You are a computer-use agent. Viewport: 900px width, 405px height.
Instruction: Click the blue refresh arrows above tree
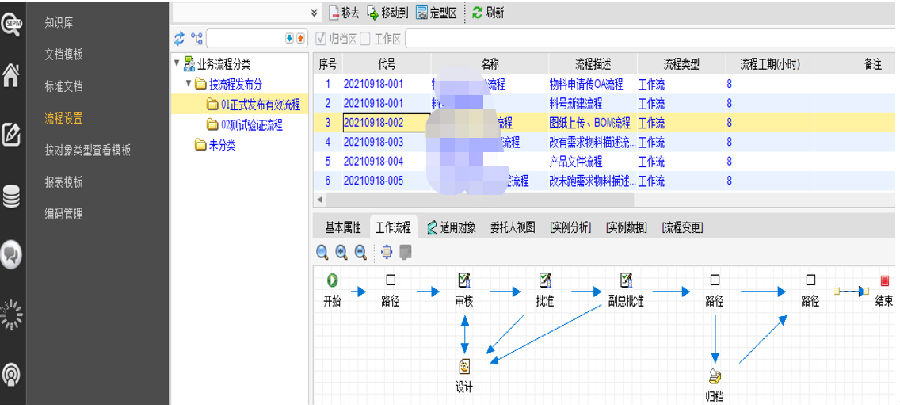coord(180,38)
